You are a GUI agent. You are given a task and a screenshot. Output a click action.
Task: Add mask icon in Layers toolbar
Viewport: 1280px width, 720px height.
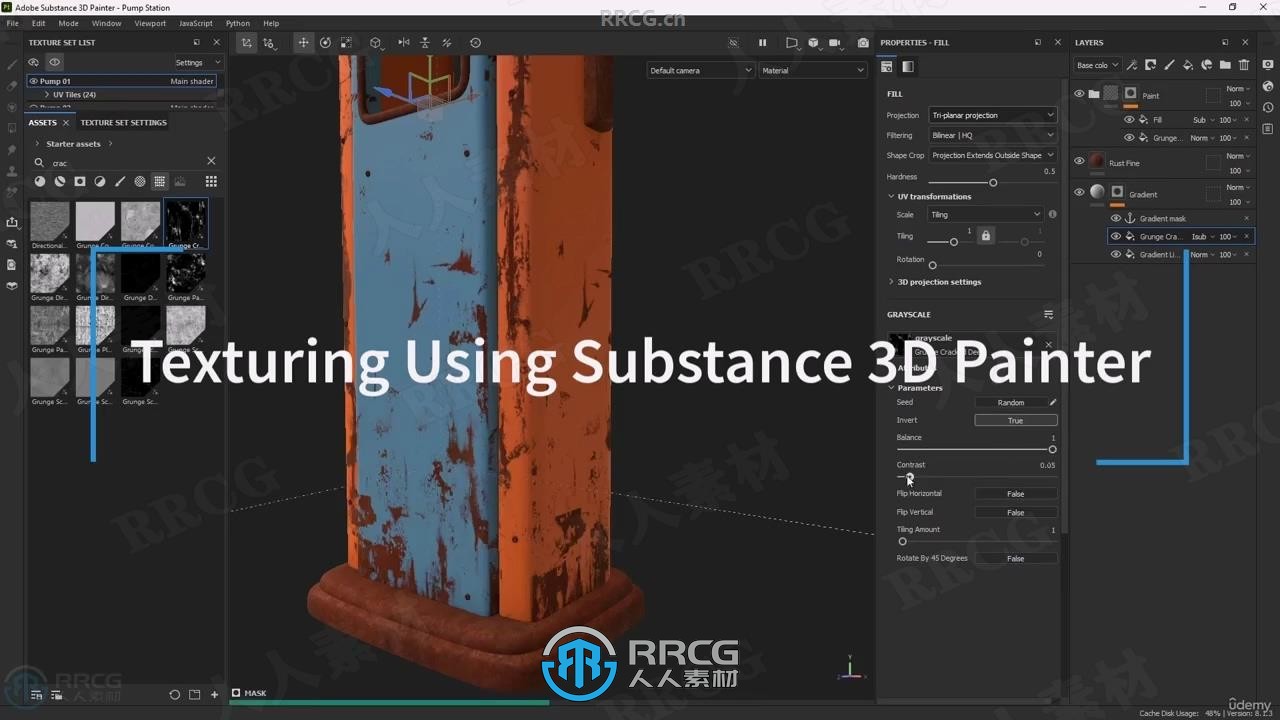click(x=1151, y=65)
